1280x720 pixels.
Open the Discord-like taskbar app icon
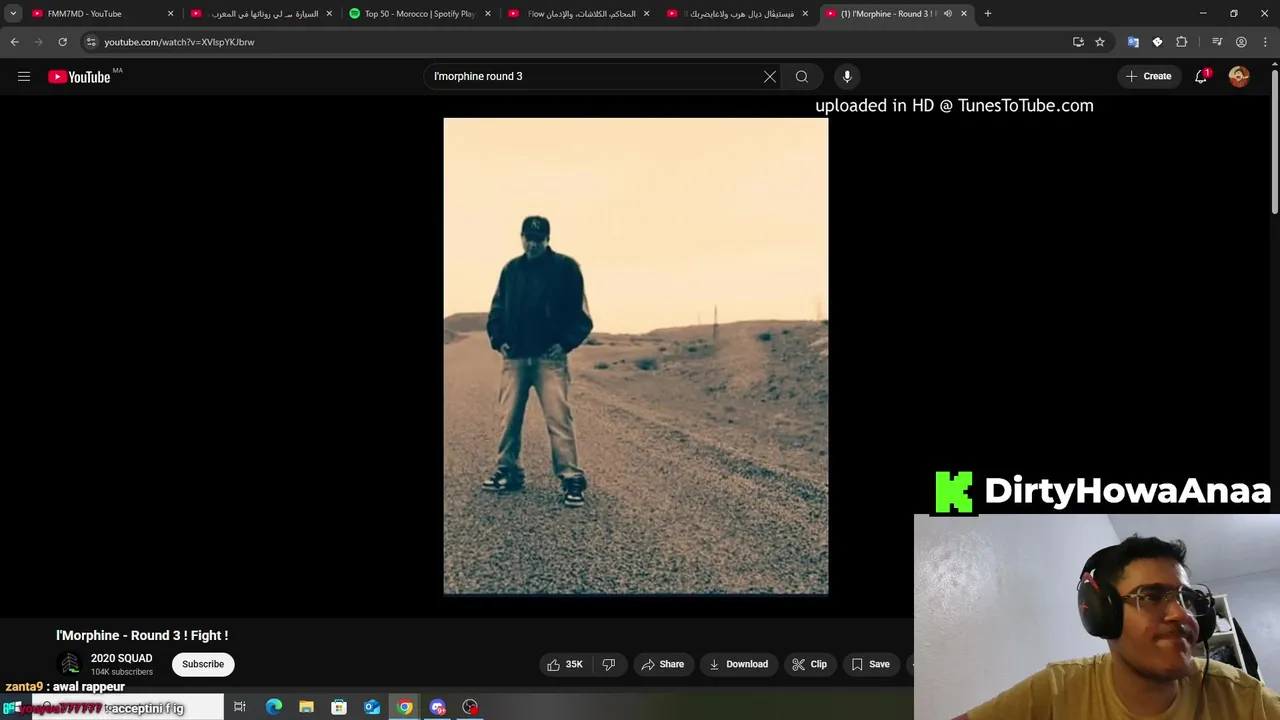(437, 707)
